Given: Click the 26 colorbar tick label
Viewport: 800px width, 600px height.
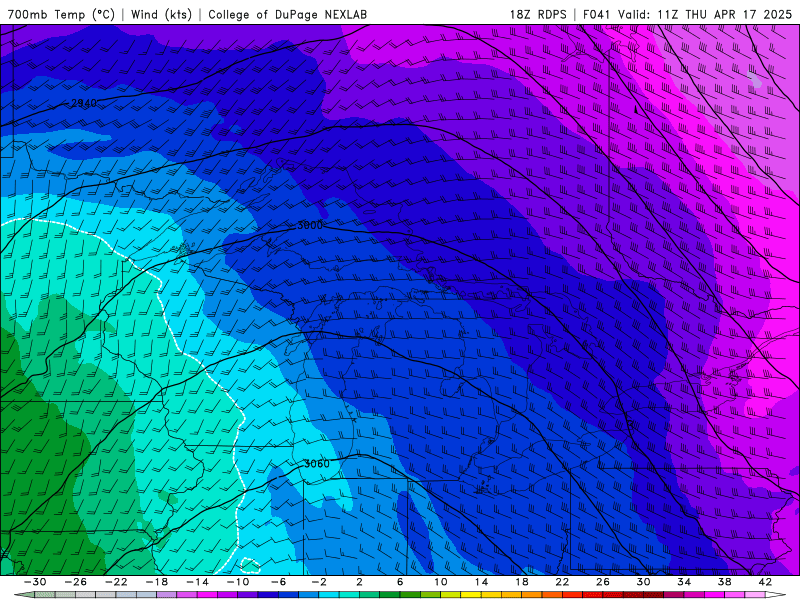Looking at the screenshot, I should [603, 582].
